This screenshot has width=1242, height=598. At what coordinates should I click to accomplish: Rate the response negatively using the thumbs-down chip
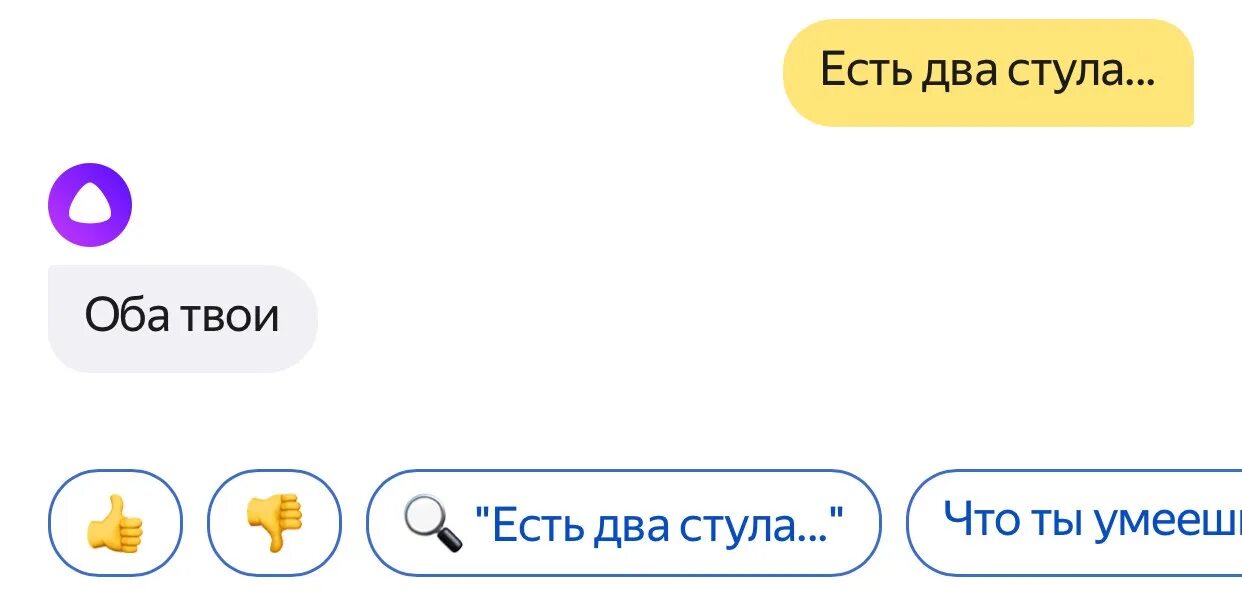point(274,523)
